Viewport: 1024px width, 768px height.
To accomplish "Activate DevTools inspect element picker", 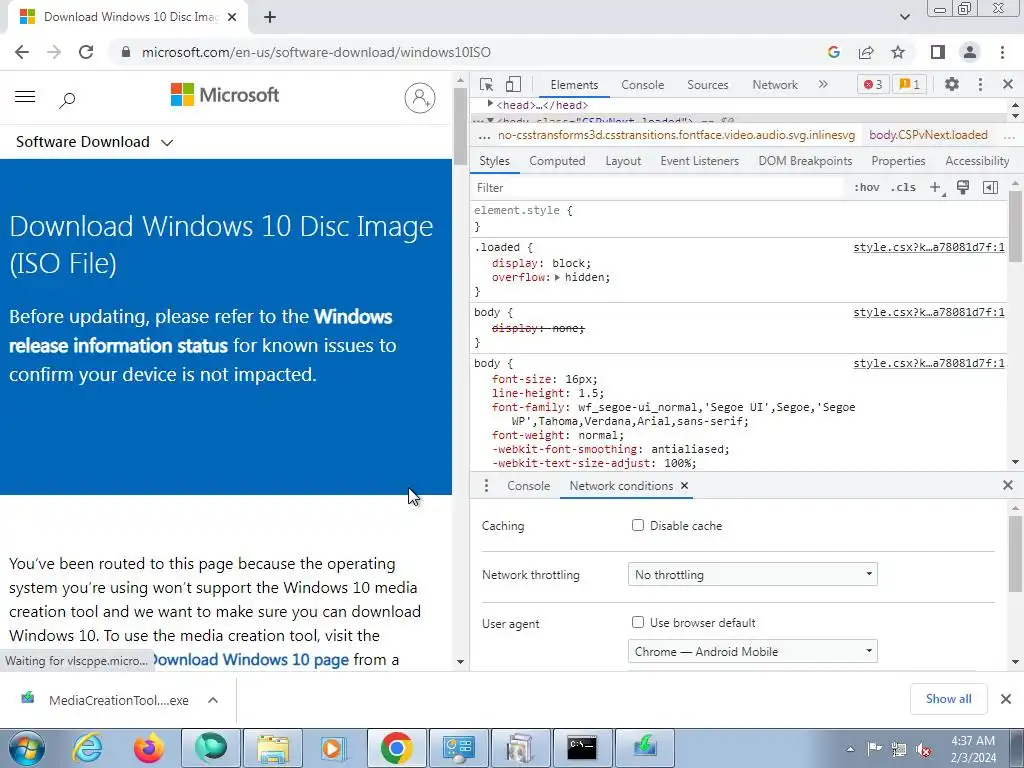I will point(487,84).
